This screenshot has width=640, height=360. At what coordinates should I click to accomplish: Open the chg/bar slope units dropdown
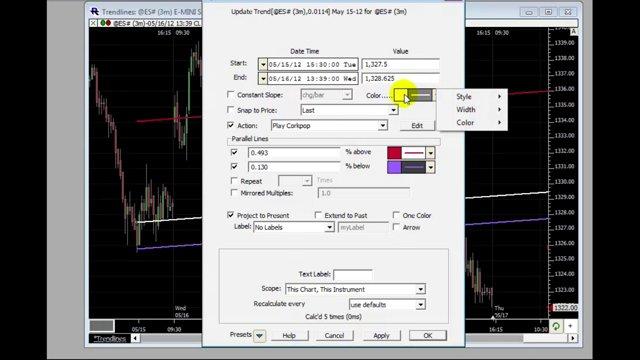[x=347, y=95]
